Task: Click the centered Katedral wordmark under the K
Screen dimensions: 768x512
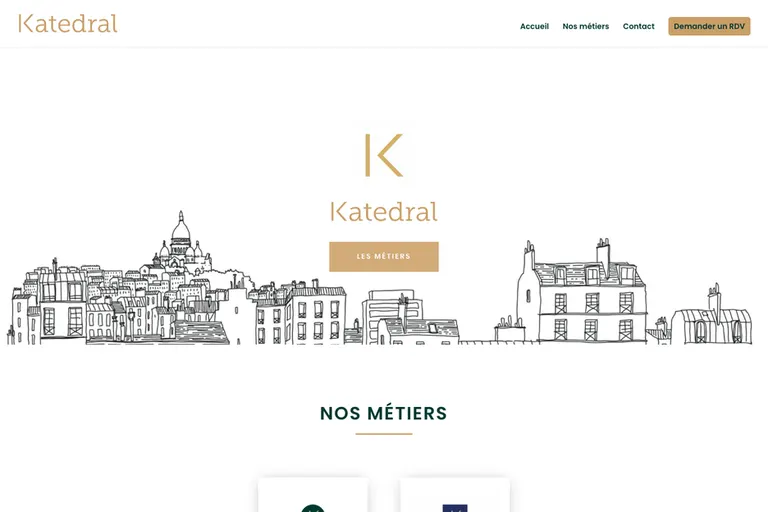Action: [384, 212]
